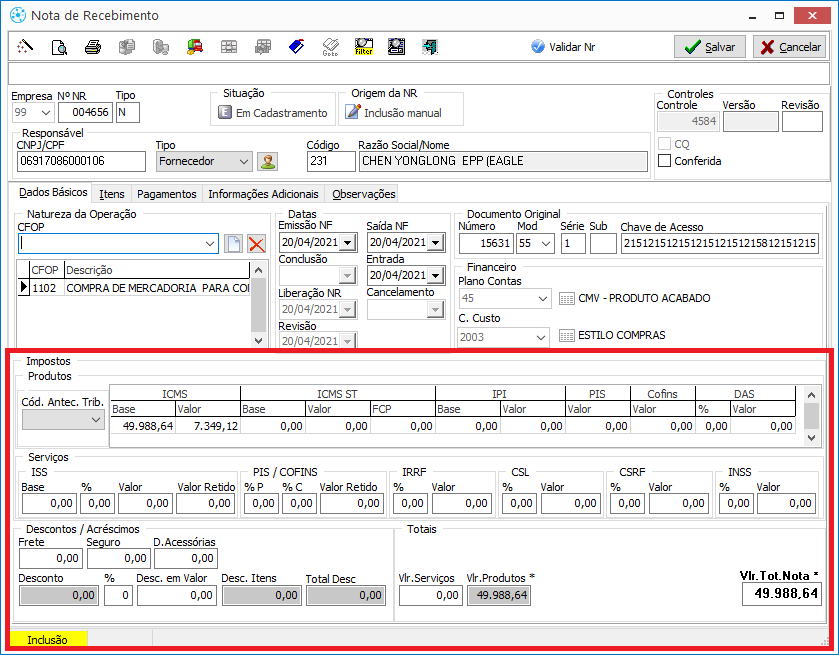Click the greyed documents copy toolbar icon

point(127,47)
